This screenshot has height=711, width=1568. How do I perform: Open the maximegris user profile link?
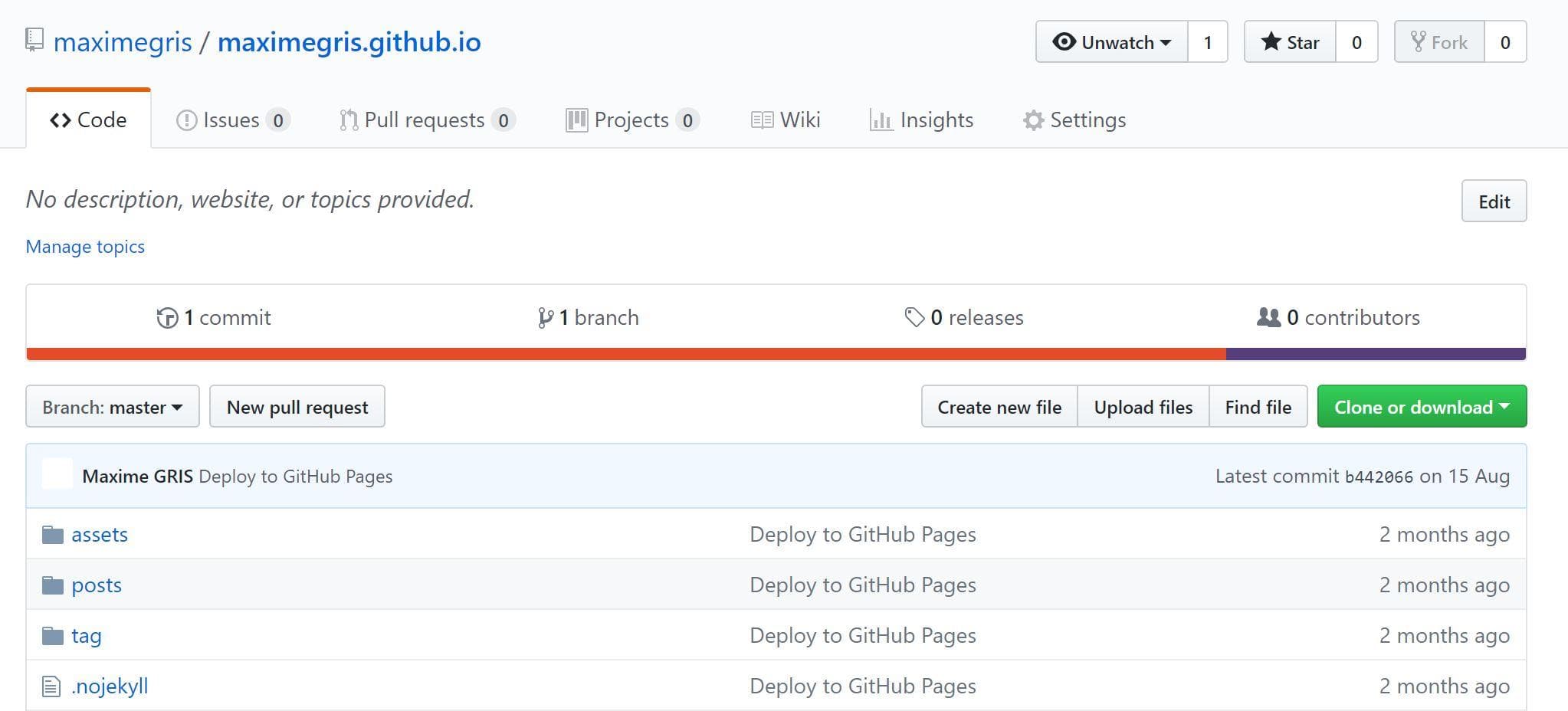pos(123,41)
